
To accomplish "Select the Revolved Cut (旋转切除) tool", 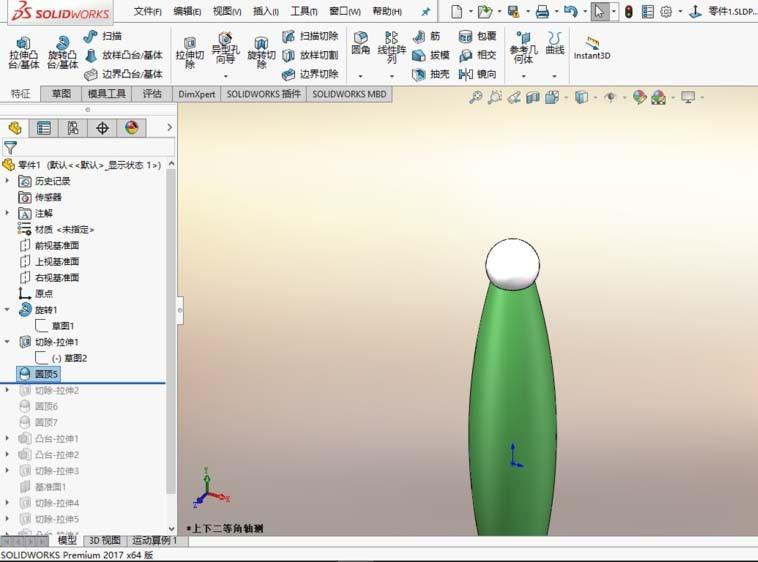I will tap(261, 53).
